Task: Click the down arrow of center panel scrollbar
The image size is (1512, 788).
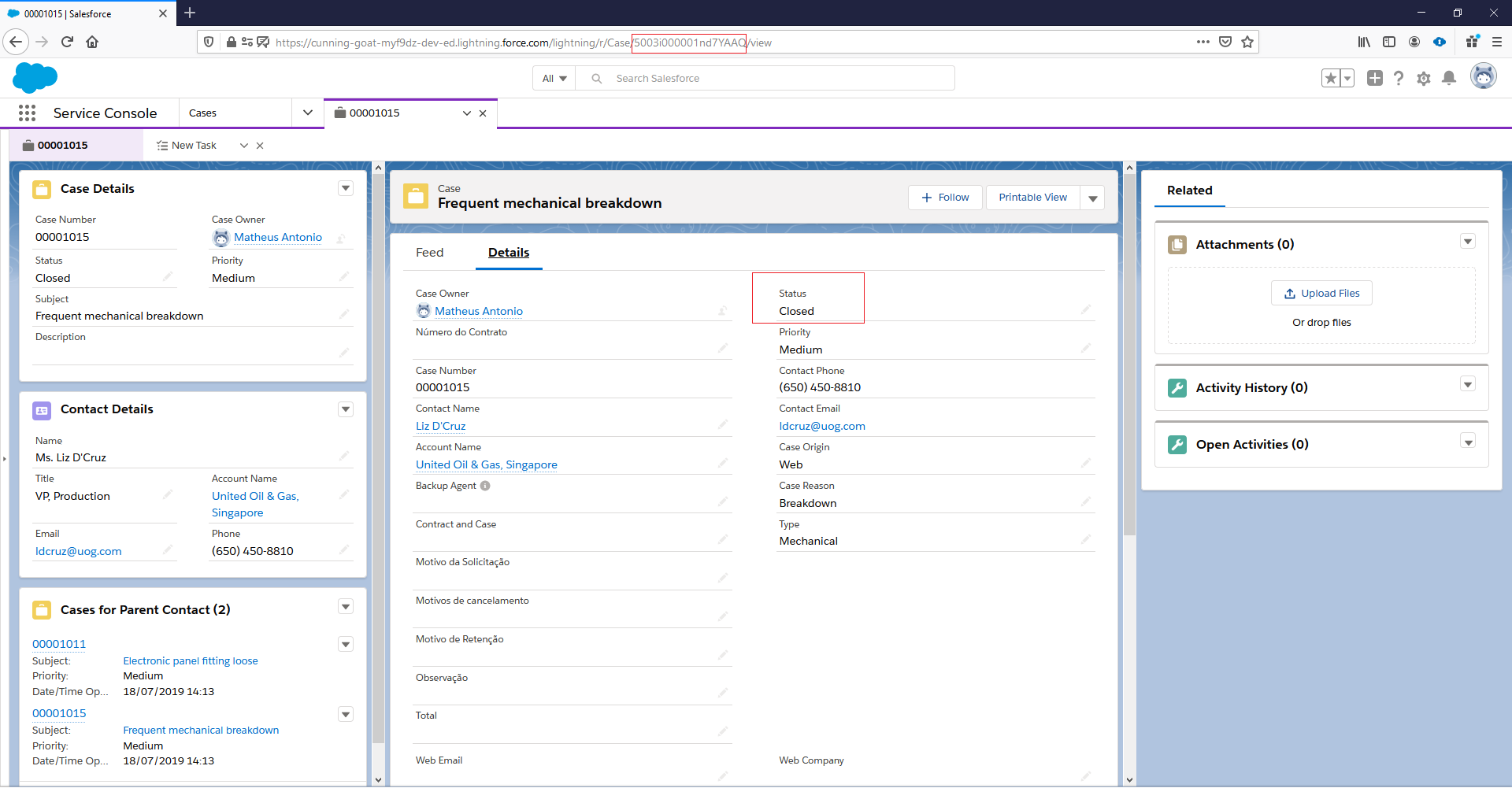Action: pos(1129,780)
